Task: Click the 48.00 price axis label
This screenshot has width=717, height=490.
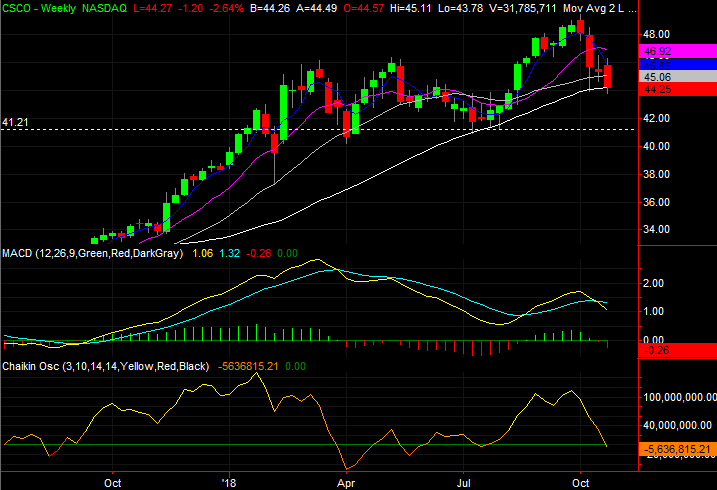Action: [656, 34]
